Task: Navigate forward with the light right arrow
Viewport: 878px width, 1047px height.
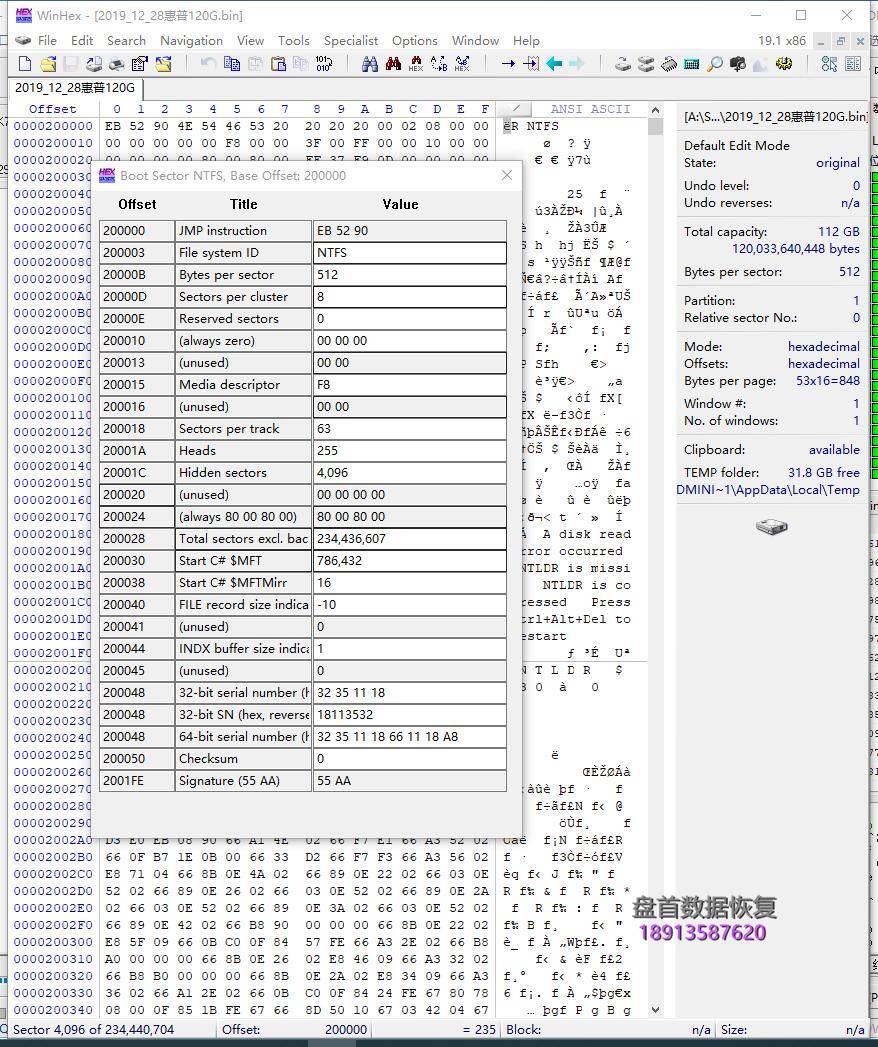Action: click(x=577, y=64)
